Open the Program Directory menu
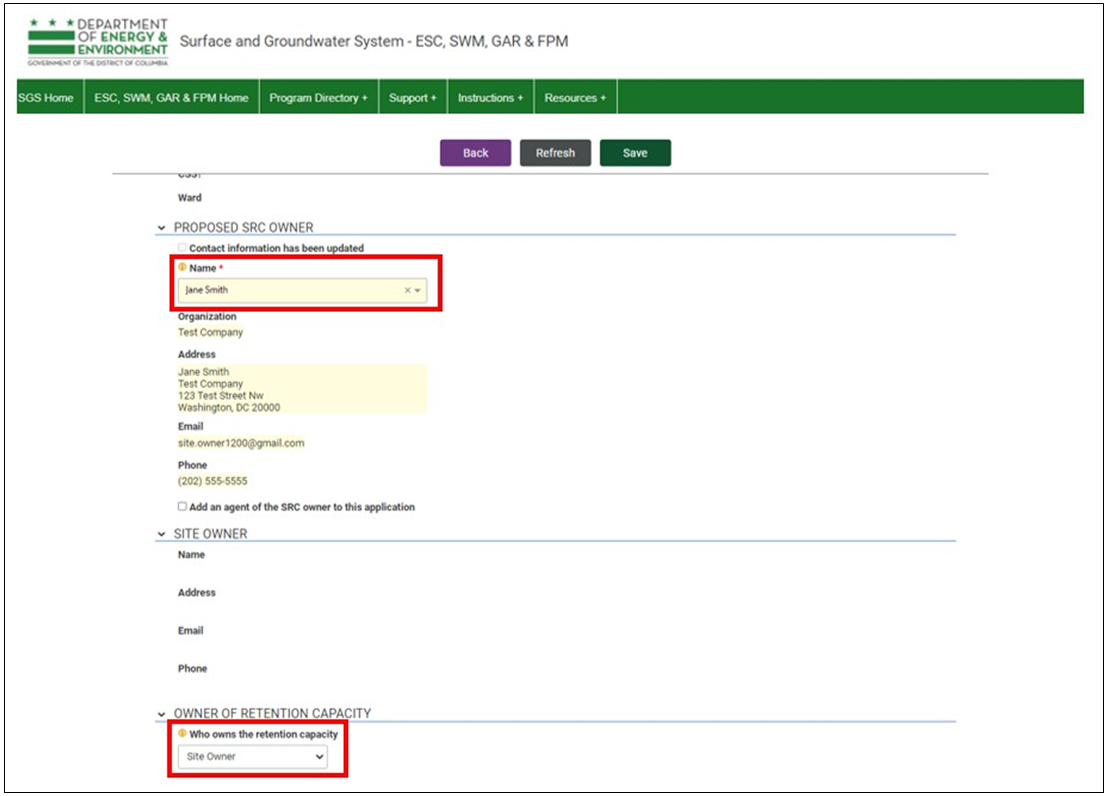1107x796 pixels. 318,98
